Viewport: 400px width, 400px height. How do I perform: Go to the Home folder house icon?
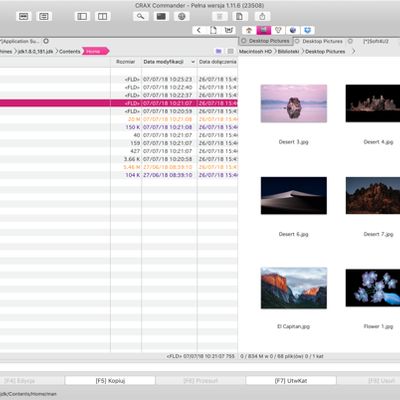249,30
